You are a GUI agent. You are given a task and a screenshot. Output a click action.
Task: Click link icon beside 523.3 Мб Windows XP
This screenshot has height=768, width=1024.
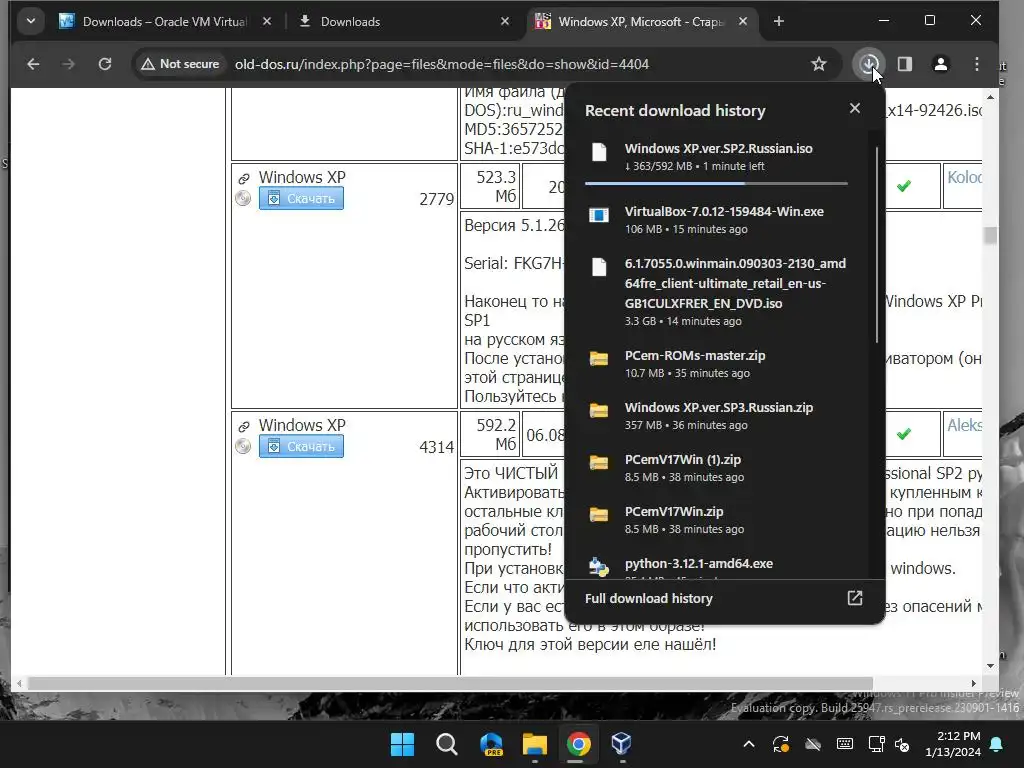pos(244,178)
